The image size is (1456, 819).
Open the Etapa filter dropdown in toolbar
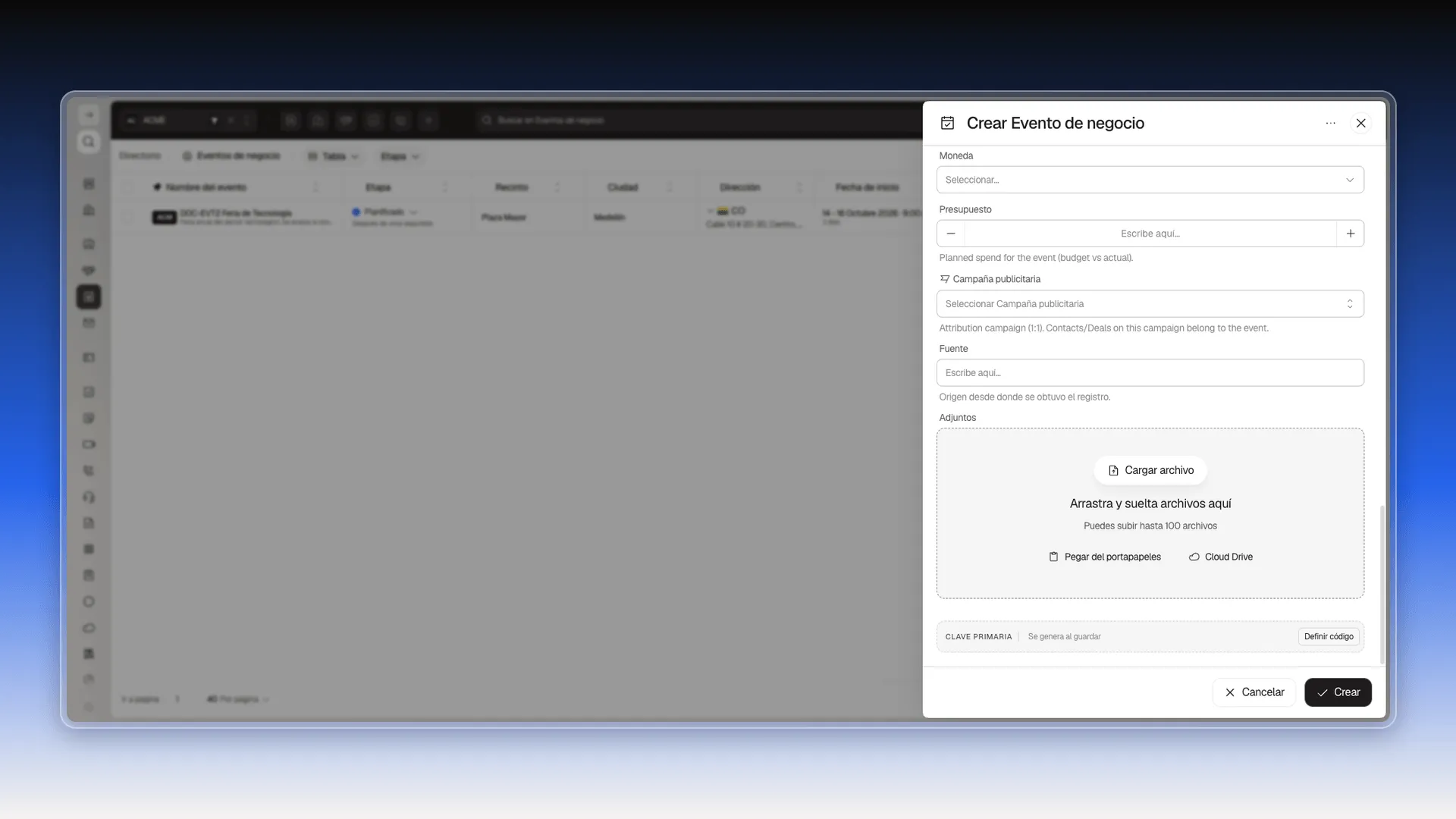coord(400,156)
